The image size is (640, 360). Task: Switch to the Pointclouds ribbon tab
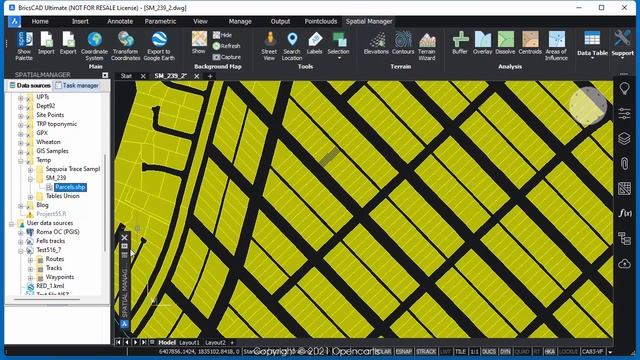coord(321,21)
